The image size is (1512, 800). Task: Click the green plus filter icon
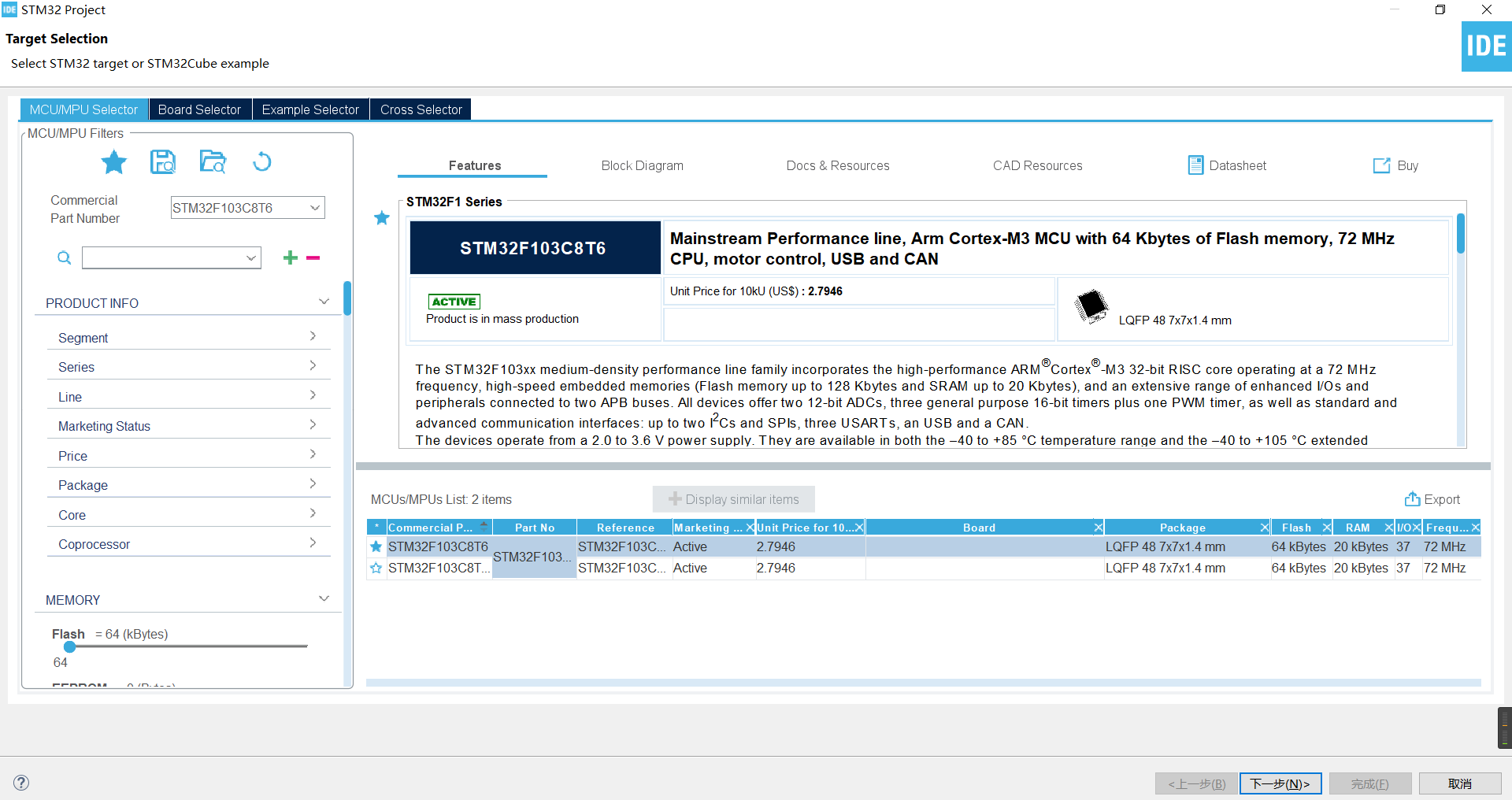pos(290,257)
